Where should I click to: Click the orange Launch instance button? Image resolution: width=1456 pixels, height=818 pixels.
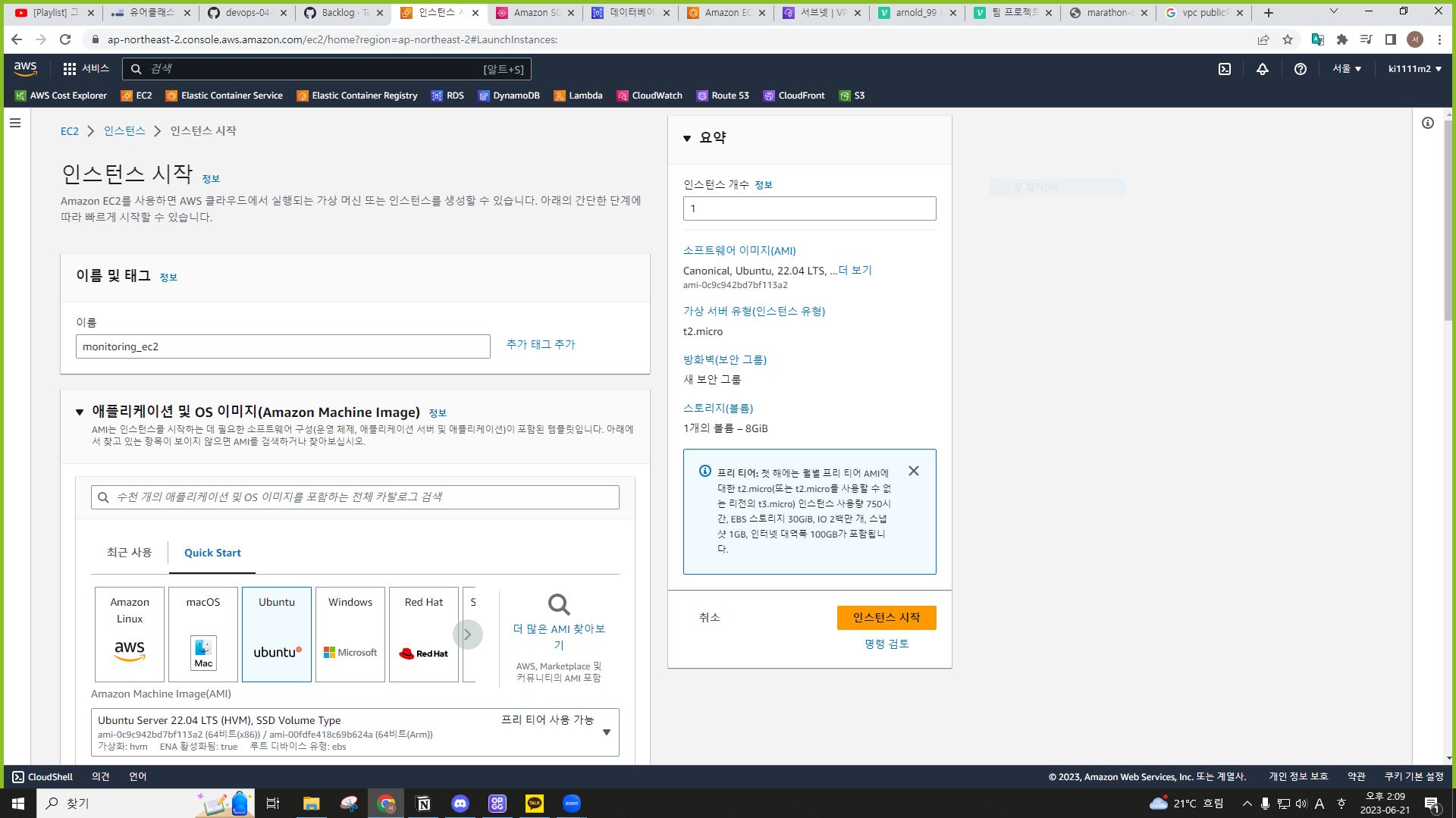(x=886, y=618)
